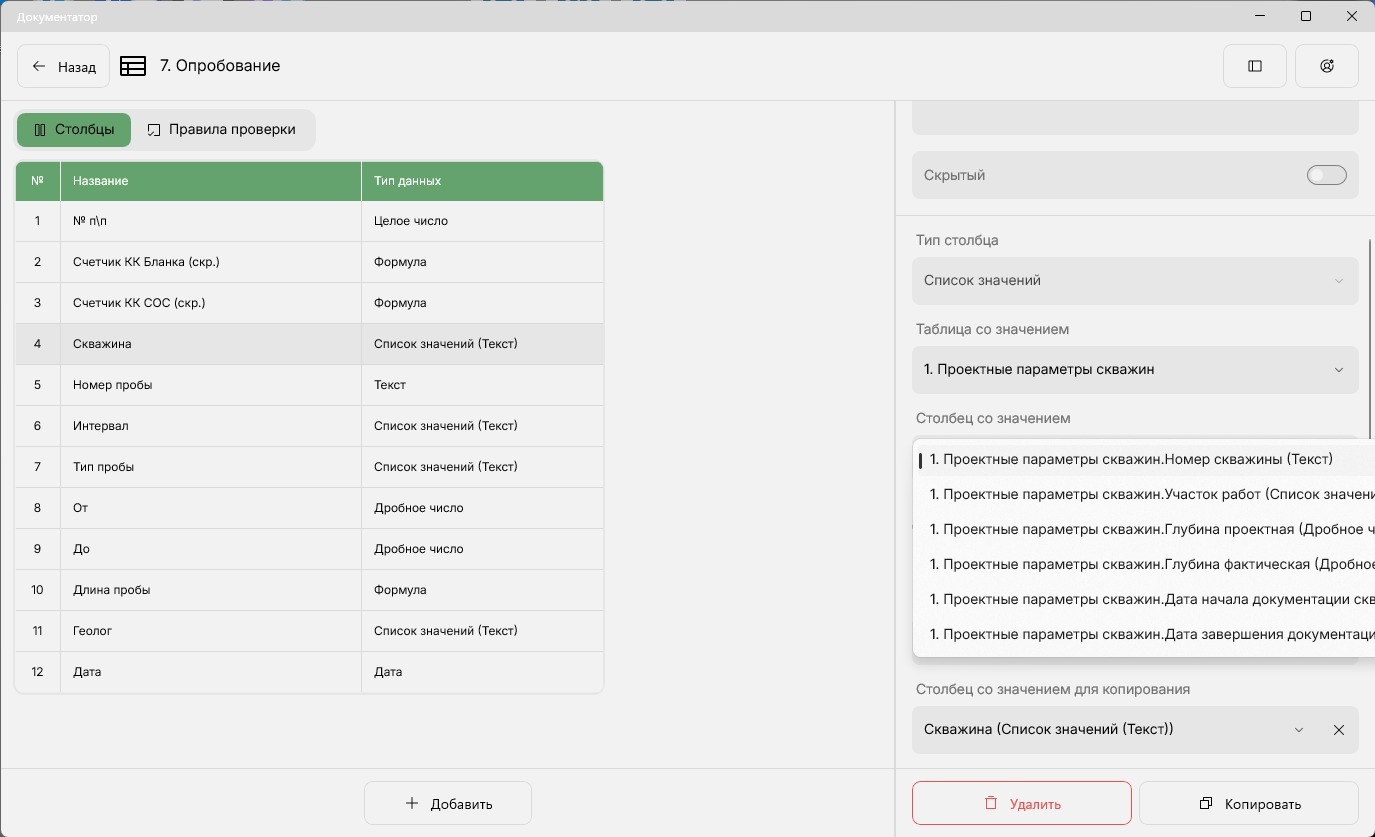Select the Счетчик КК Бланка (скр.) row
The width and height of the screenshot is (1375, 837).
point(309,262)
